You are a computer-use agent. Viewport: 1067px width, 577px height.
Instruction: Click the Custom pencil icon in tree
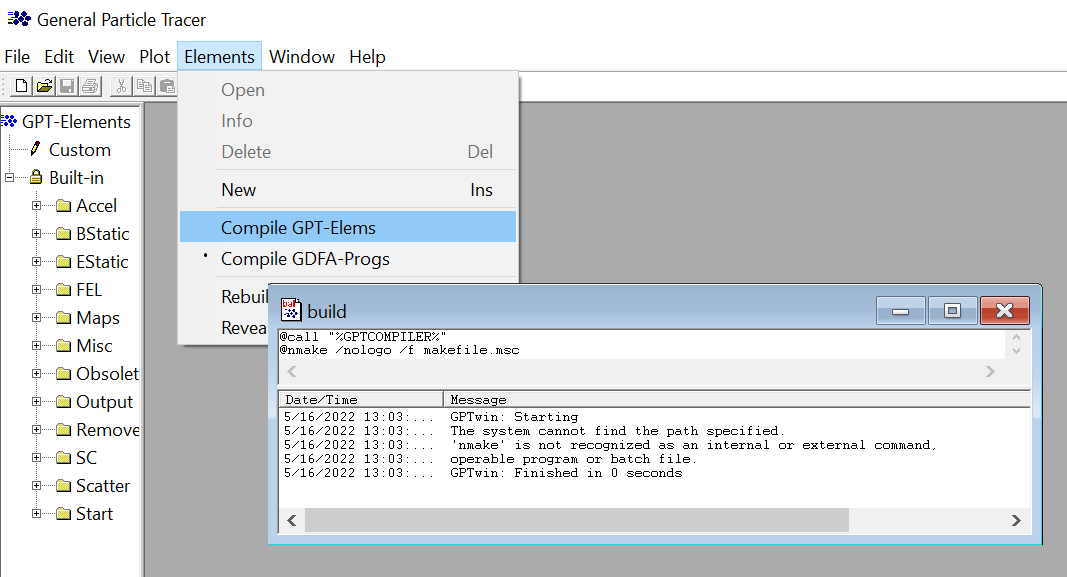pyautogui.click(x=35, y=149)
